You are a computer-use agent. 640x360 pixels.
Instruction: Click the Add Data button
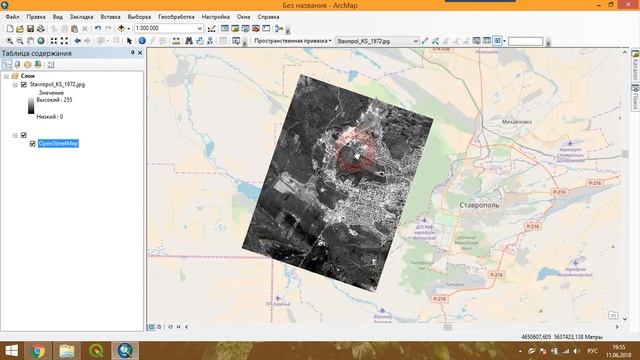(121, 29)
